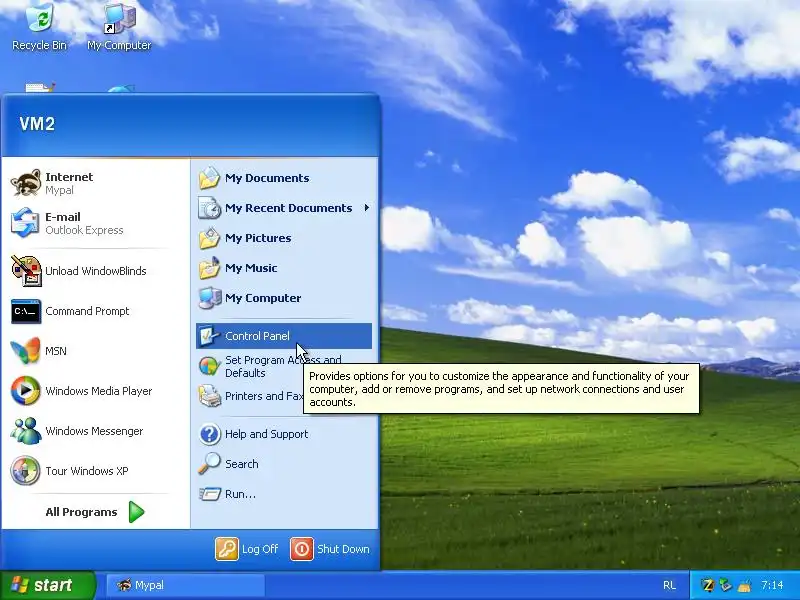800x600 pixels.
Task: Click the start button
Action: (47, 585)
